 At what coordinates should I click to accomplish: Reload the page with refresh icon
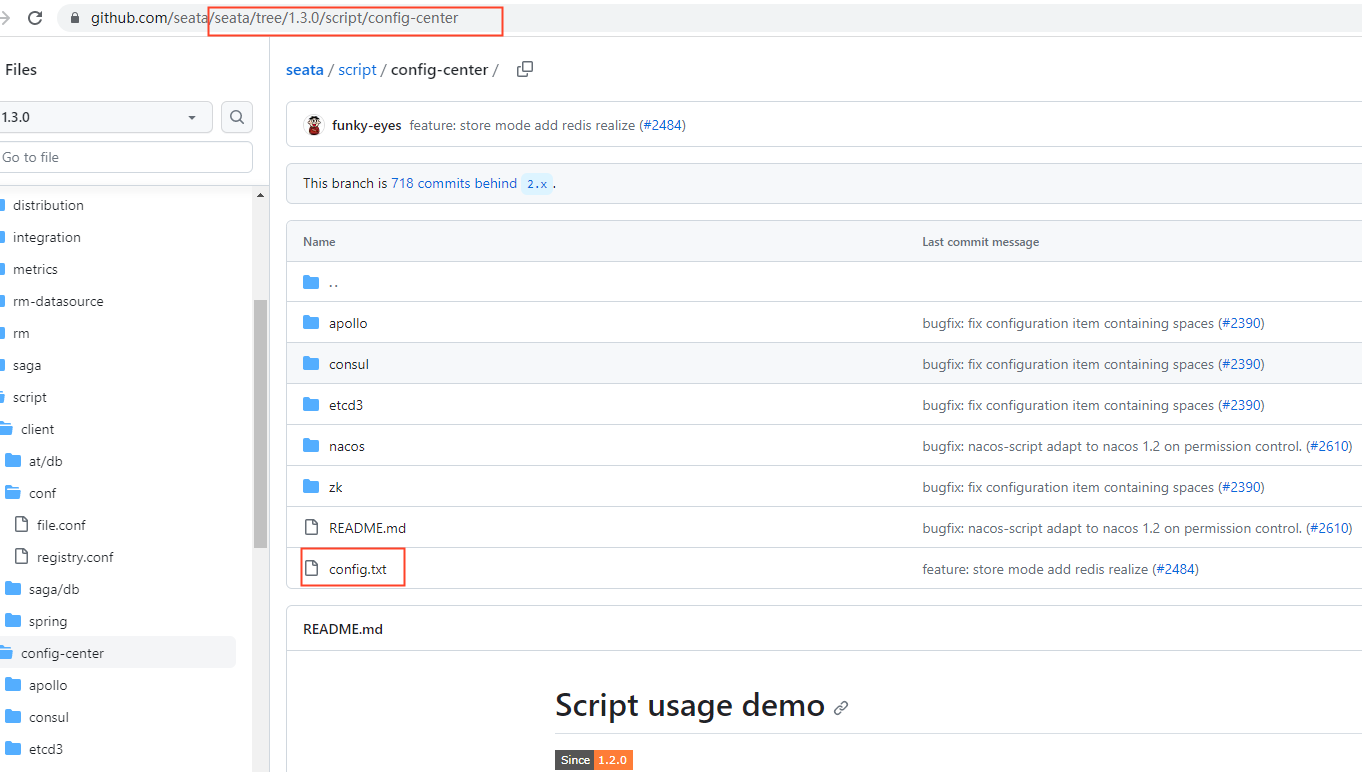pos(35,18)
